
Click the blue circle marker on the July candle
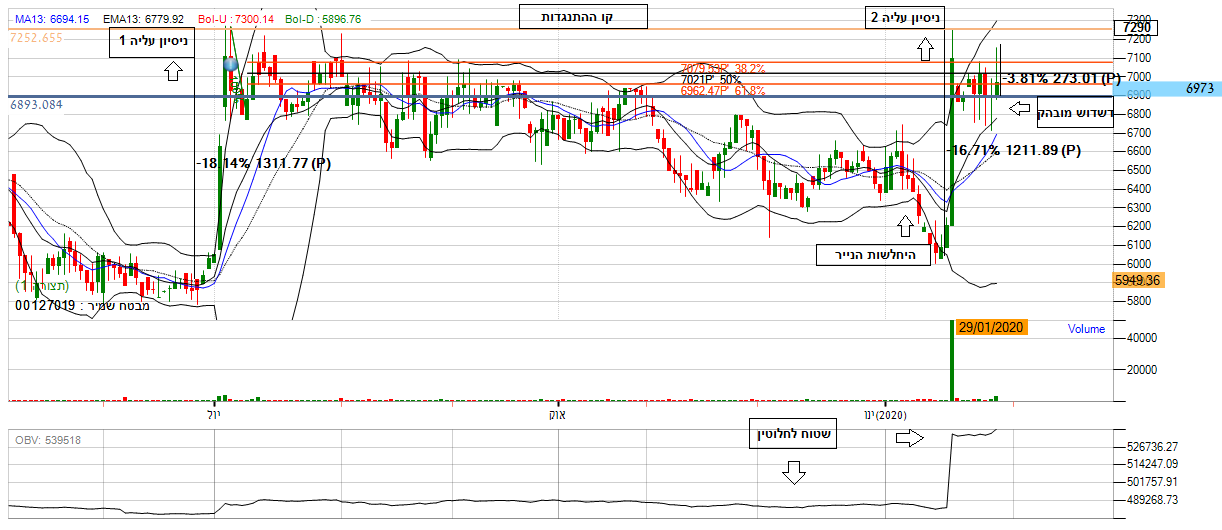231,64
